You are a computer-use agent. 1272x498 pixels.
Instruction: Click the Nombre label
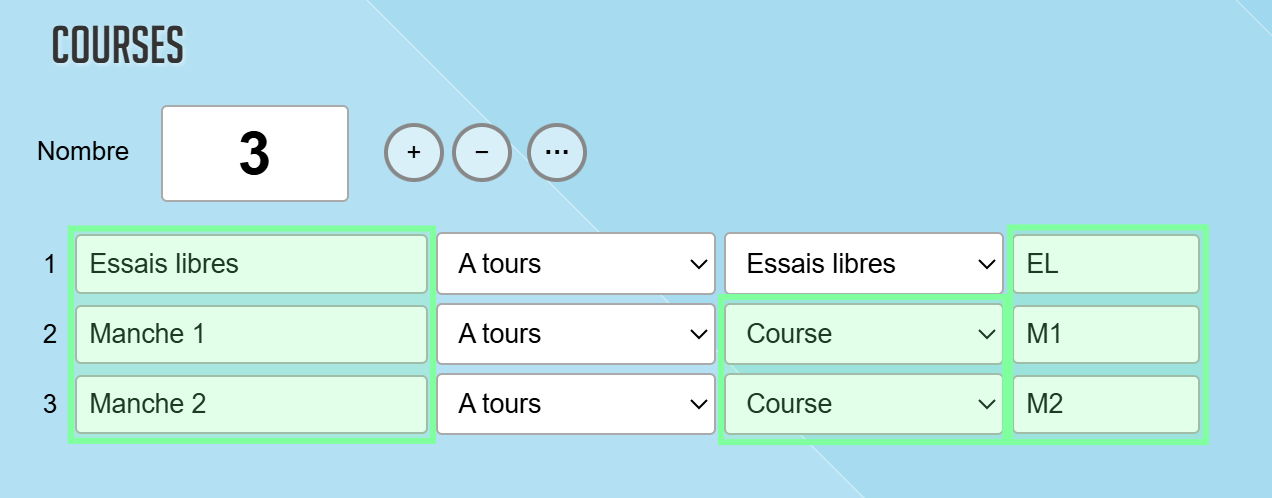(83, 152)
